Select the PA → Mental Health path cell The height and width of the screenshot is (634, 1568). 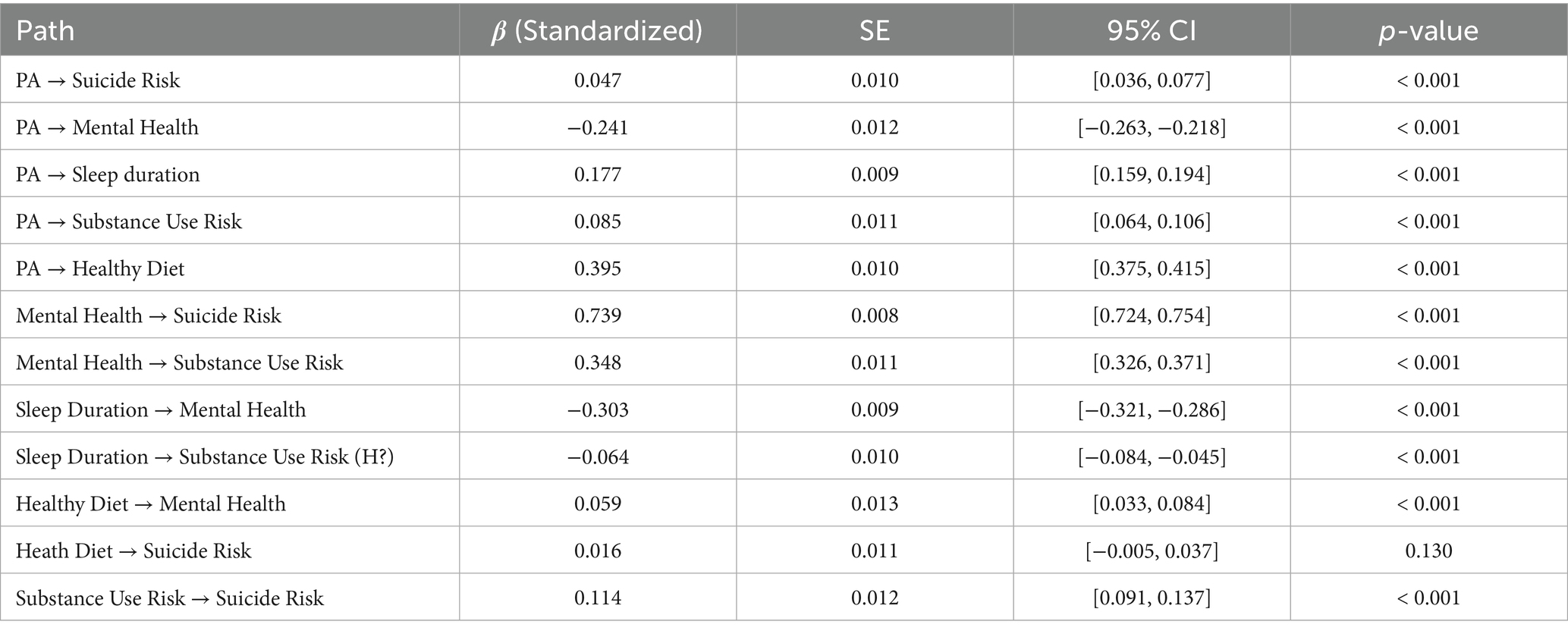click(x=107, y=127)
